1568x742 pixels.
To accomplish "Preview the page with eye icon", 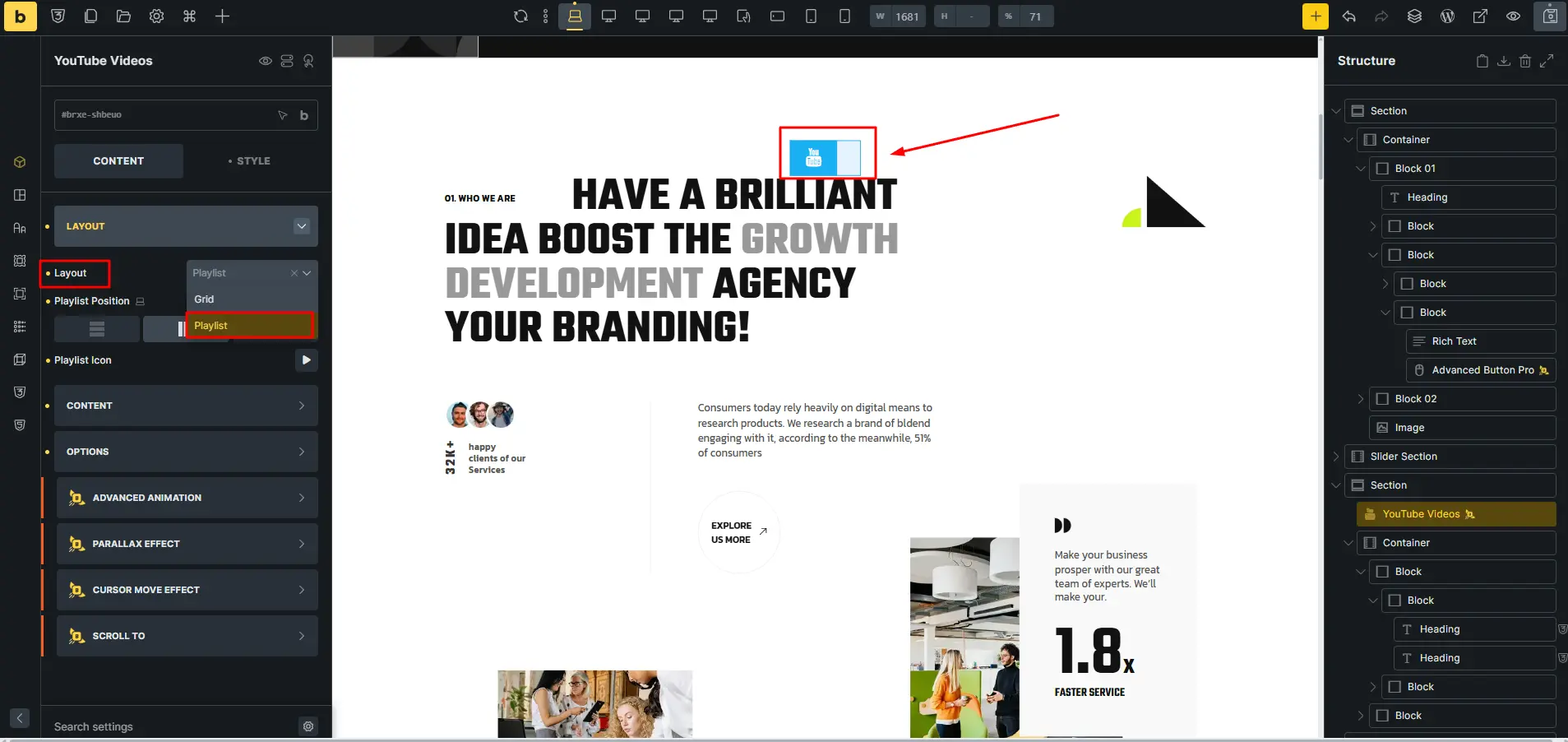I will 1513,16.
